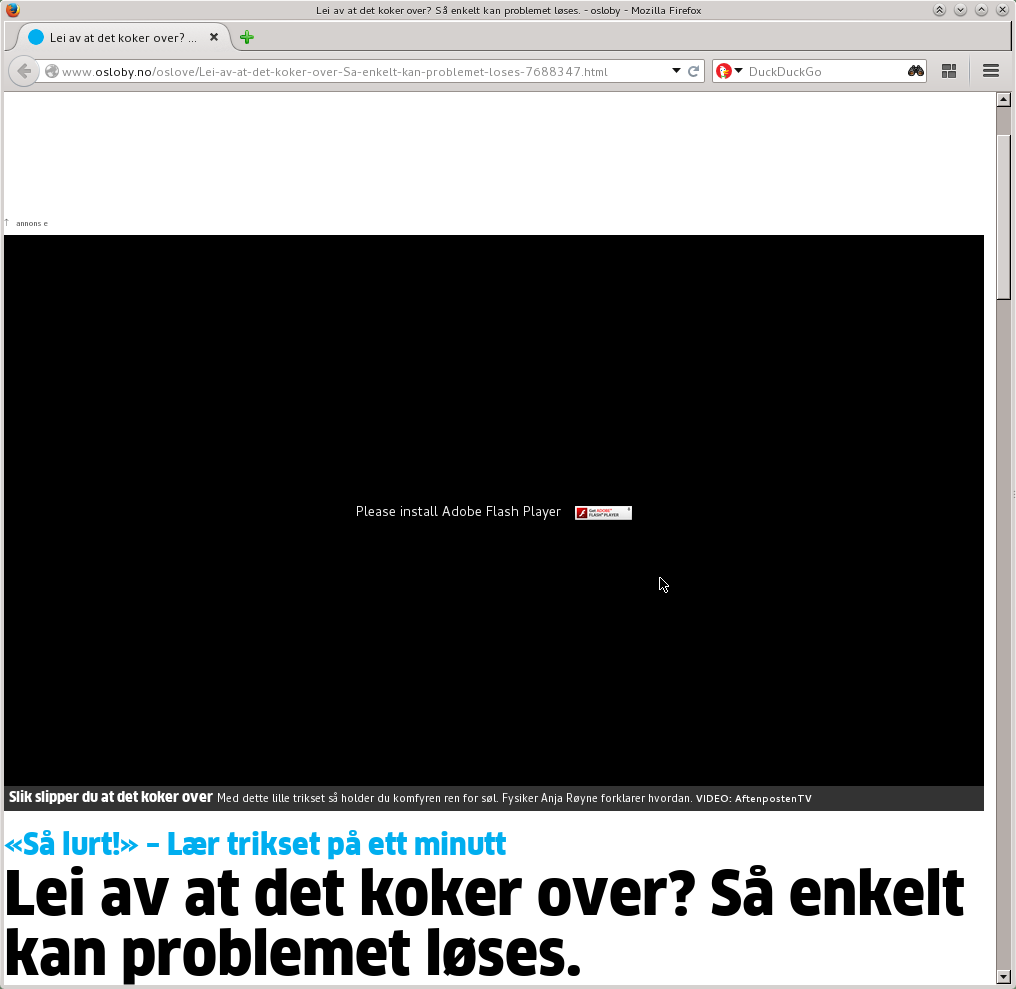Viewport: 1016px width, 989px height.
Task: Click the 'Slik slipper du at det koker over' caption
Action: click(111, 797)
